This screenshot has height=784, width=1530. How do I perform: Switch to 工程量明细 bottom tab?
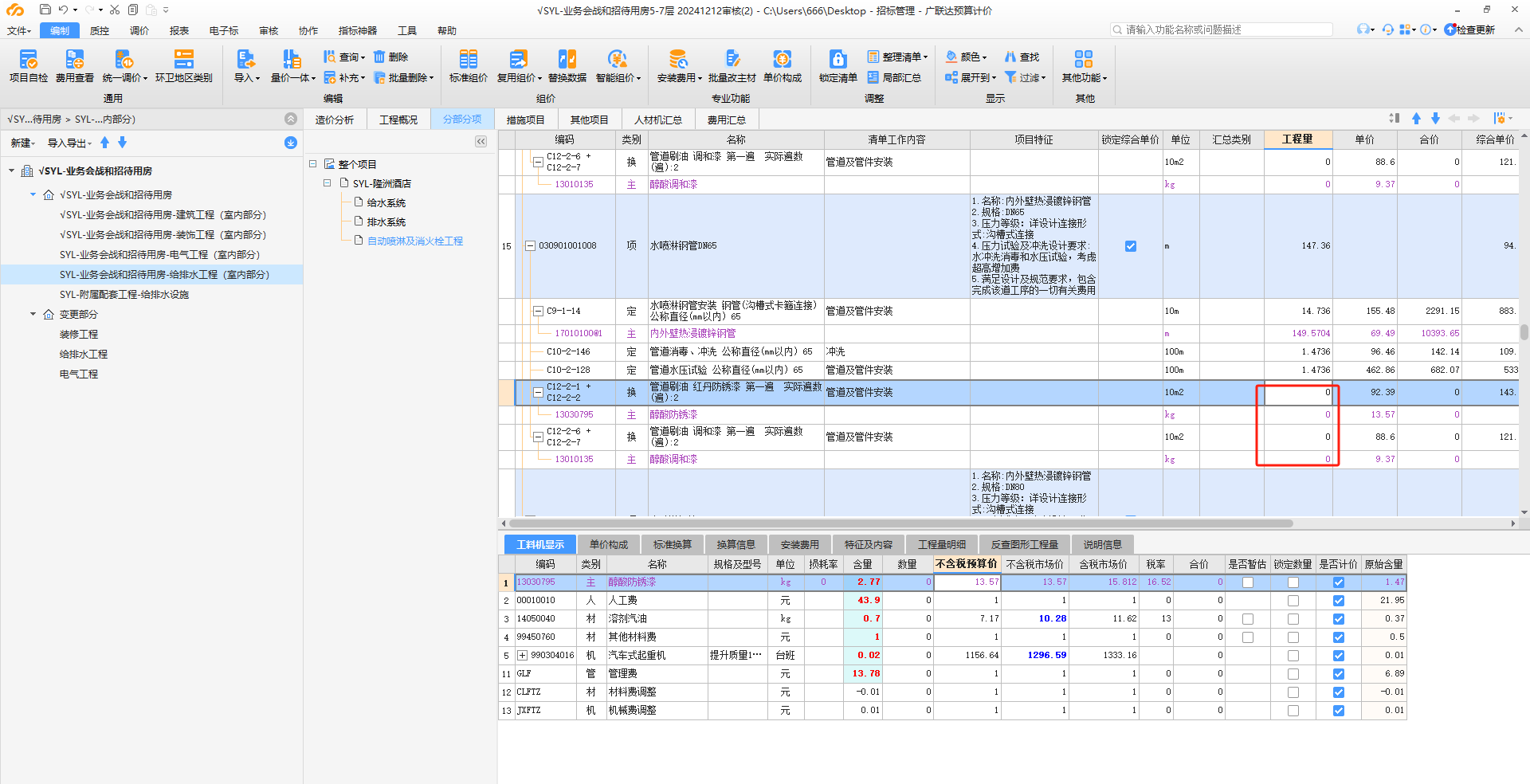(x=942, y=544)
